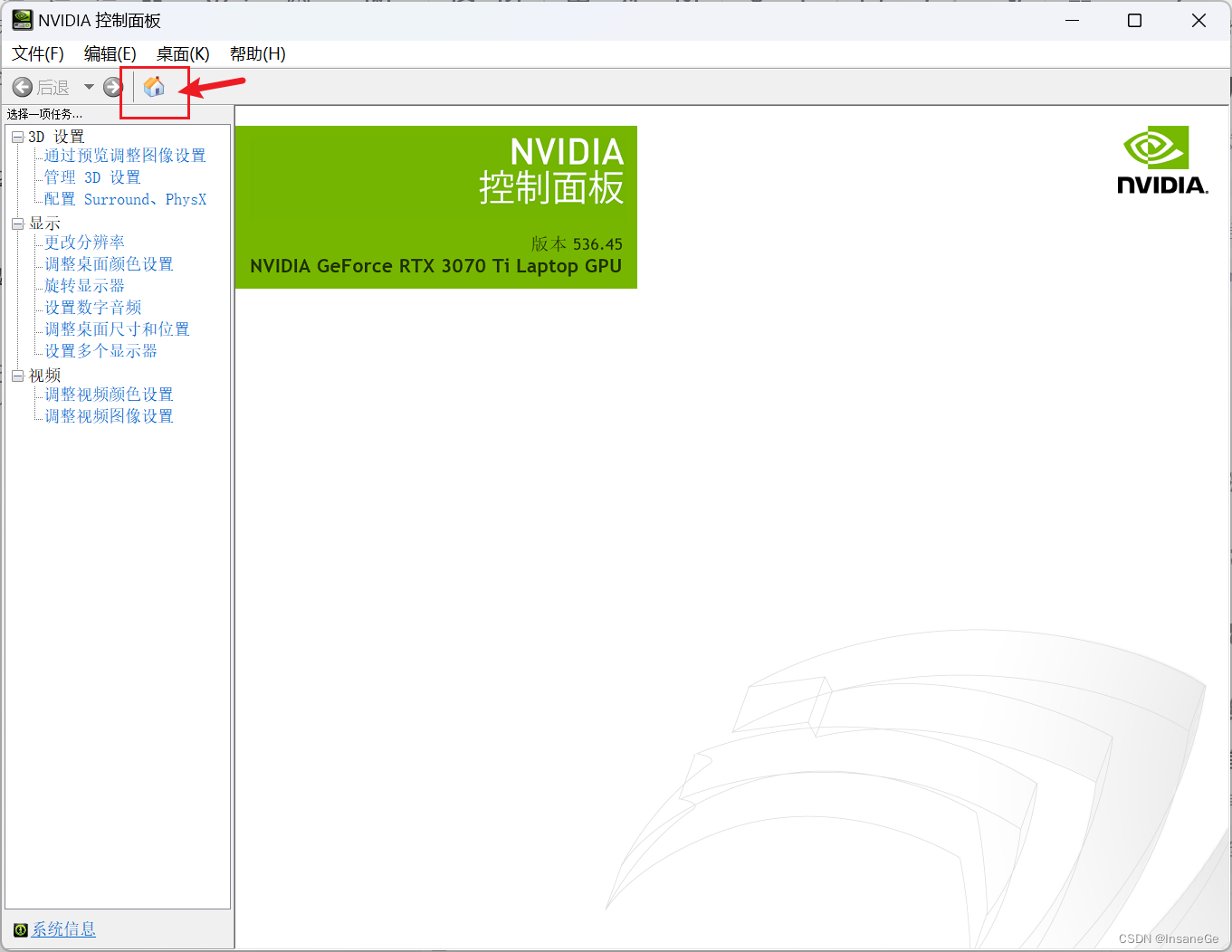This screenshot has height=952, width=1232.
Task: Select 调整视频图像设置
Action: (x=109, y=416)
